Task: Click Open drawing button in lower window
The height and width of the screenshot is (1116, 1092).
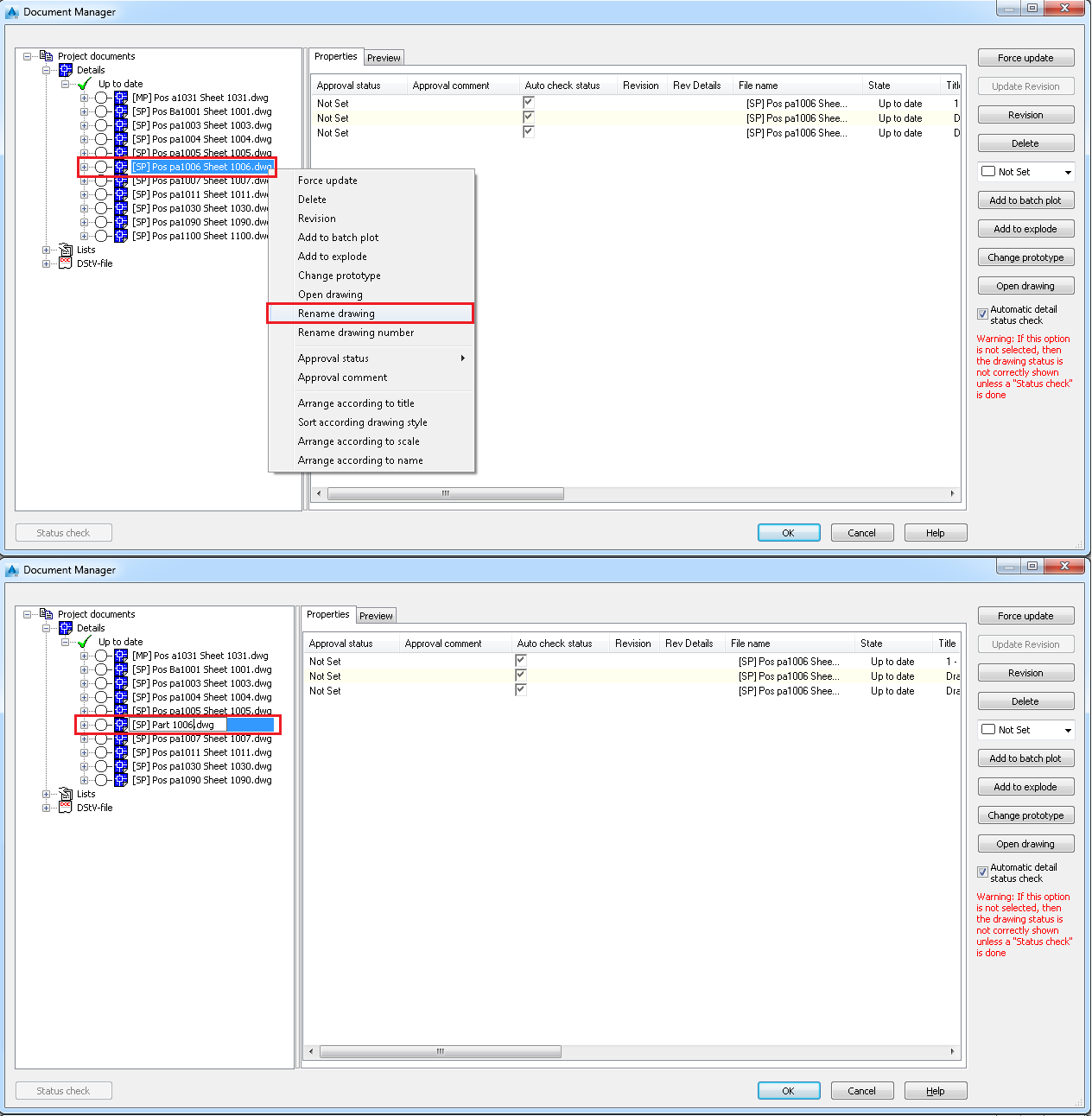Action: tap(1025, 844)
